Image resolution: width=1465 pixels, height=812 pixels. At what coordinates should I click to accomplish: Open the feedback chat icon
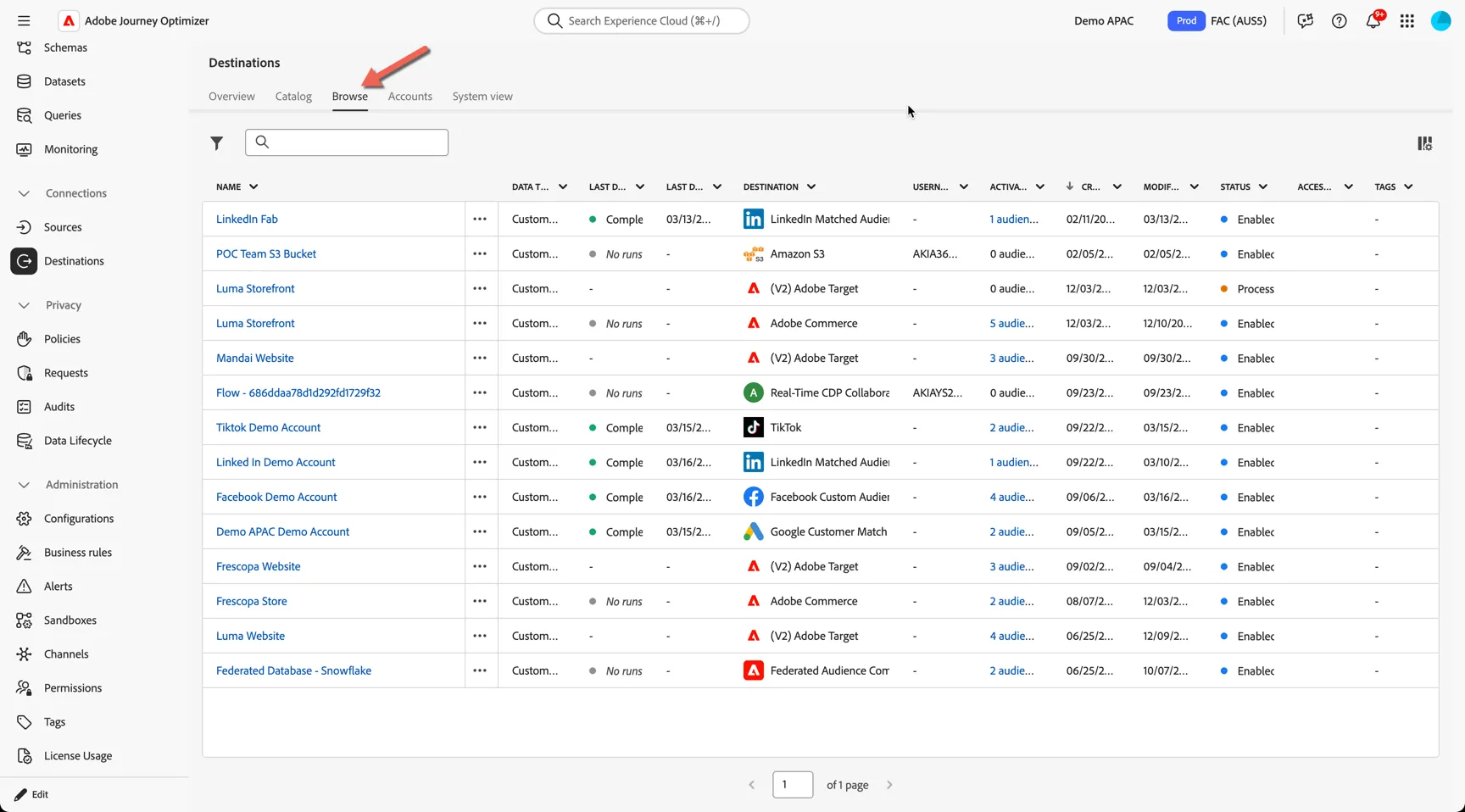pos(1305,20)
